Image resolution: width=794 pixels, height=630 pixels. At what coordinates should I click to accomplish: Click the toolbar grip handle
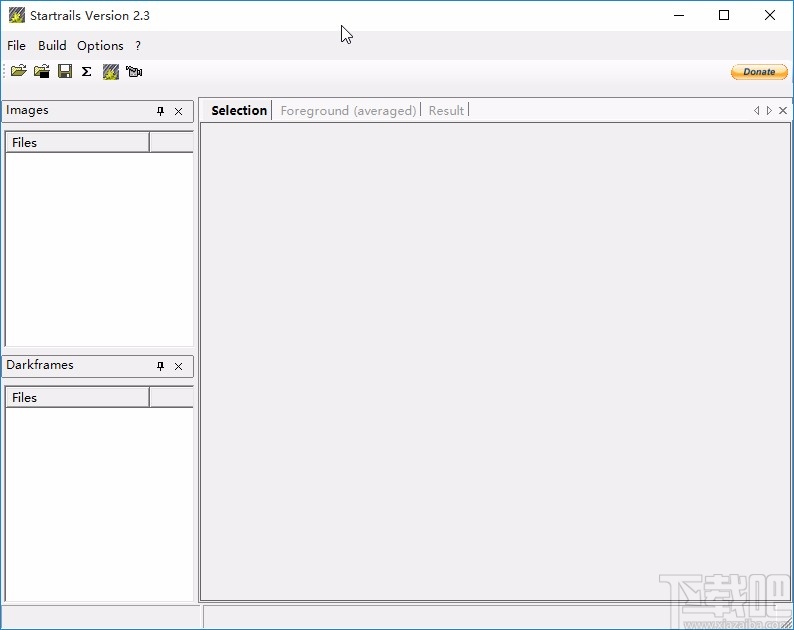[4, 71]
